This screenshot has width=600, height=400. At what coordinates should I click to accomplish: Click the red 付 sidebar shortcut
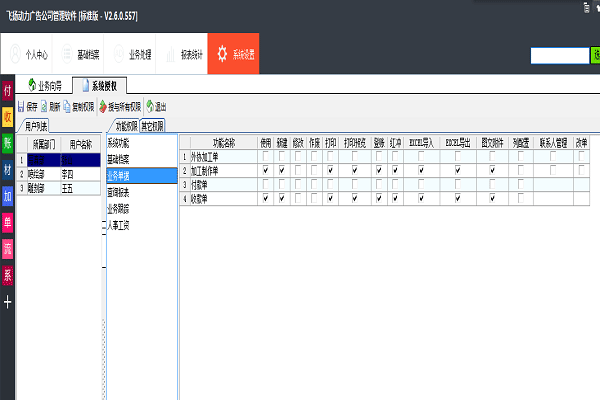pyautogui.click(x=8, y=91)
